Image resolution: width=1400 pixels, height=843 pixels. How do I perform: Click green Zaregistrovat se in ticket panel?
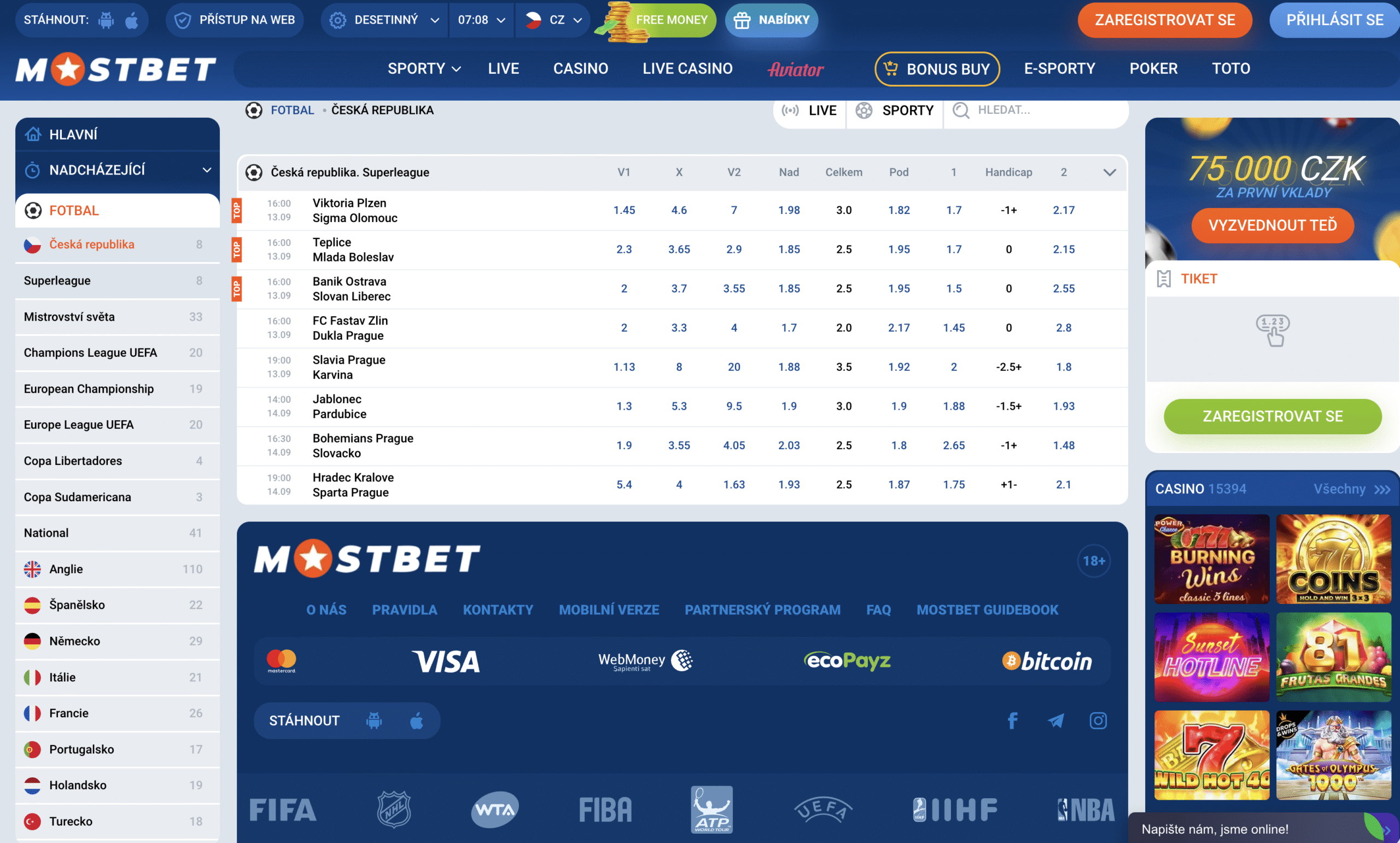tap(1272, 416)
